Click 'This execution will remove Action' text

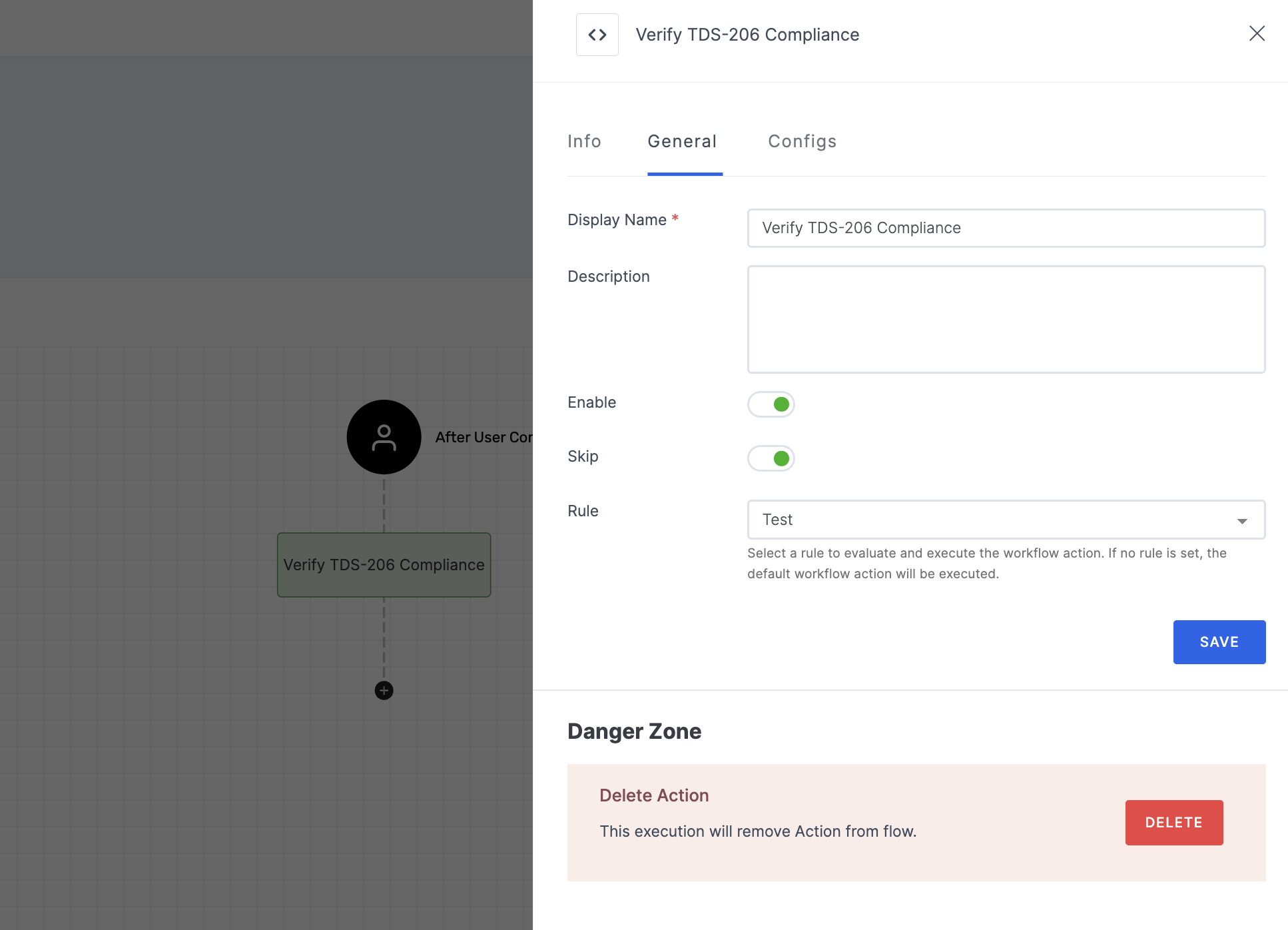[758, 831]
